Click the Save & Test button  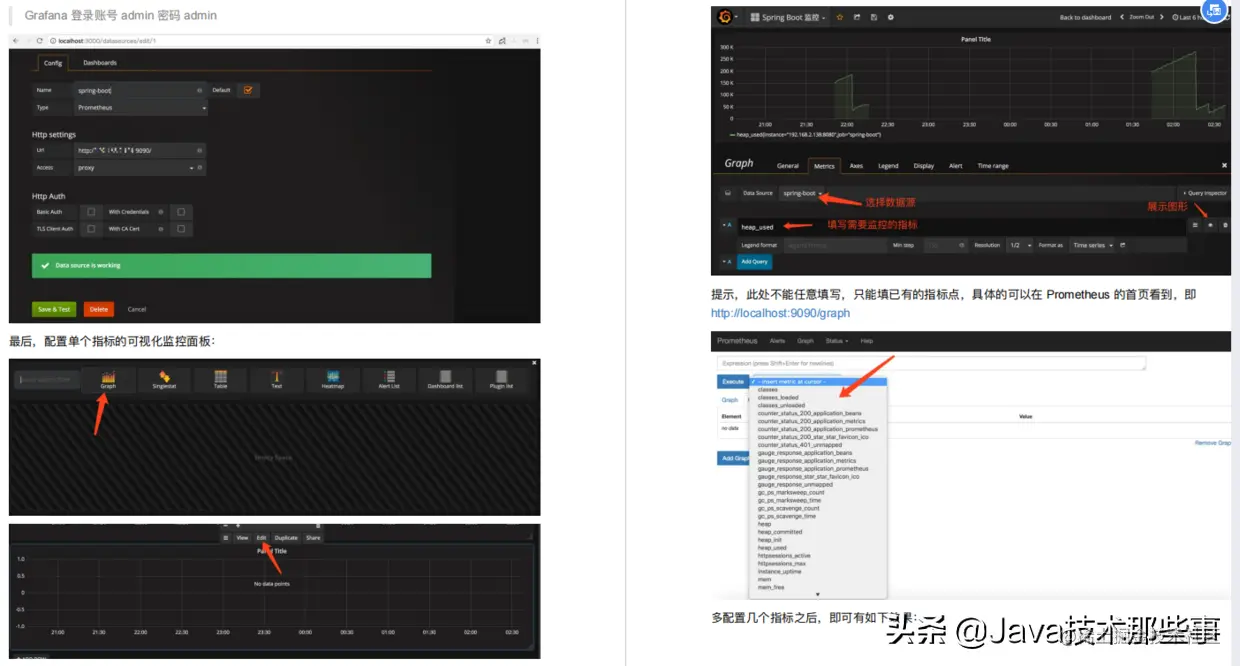[54, 309]
